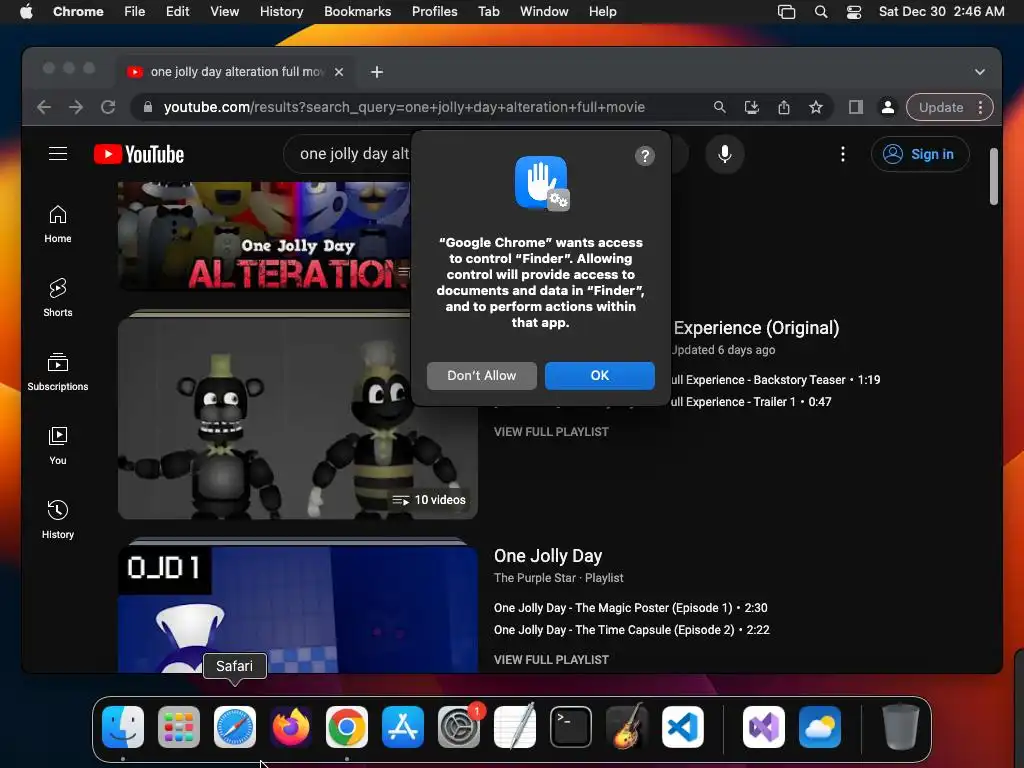The image size is (1024, 768).
Task: Open the Chrome profile avatar menu
Action: pyautogui.click(x=888, y=107)
